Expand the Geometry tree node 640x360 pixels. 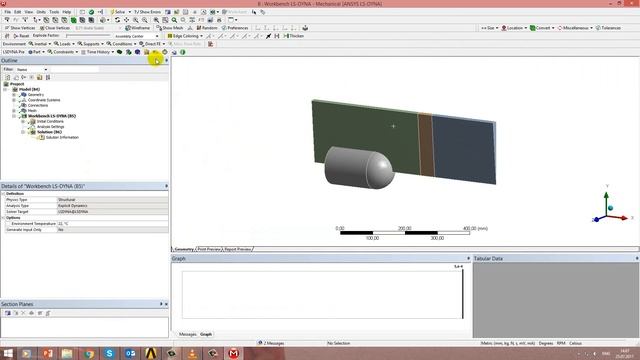pyautogui.click(x=14, y=95)
